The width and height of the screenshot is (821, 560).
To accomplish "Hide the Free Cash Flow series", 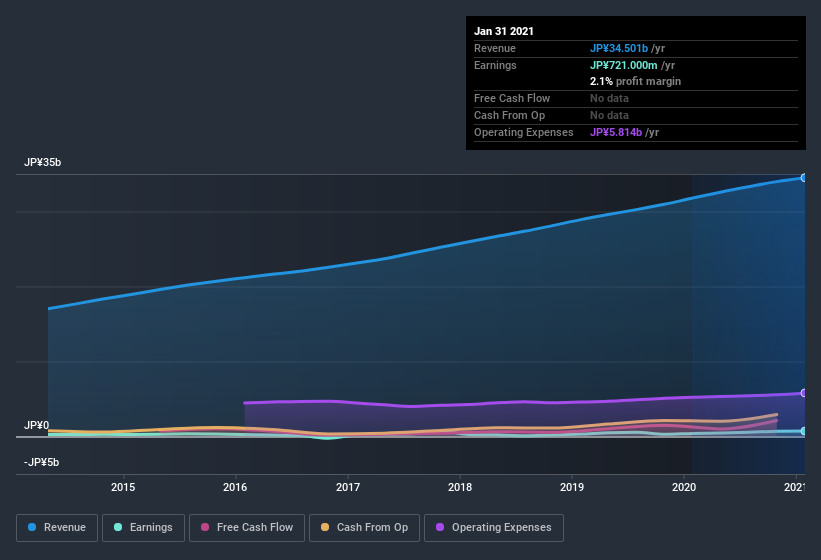I will pos(247,527).
